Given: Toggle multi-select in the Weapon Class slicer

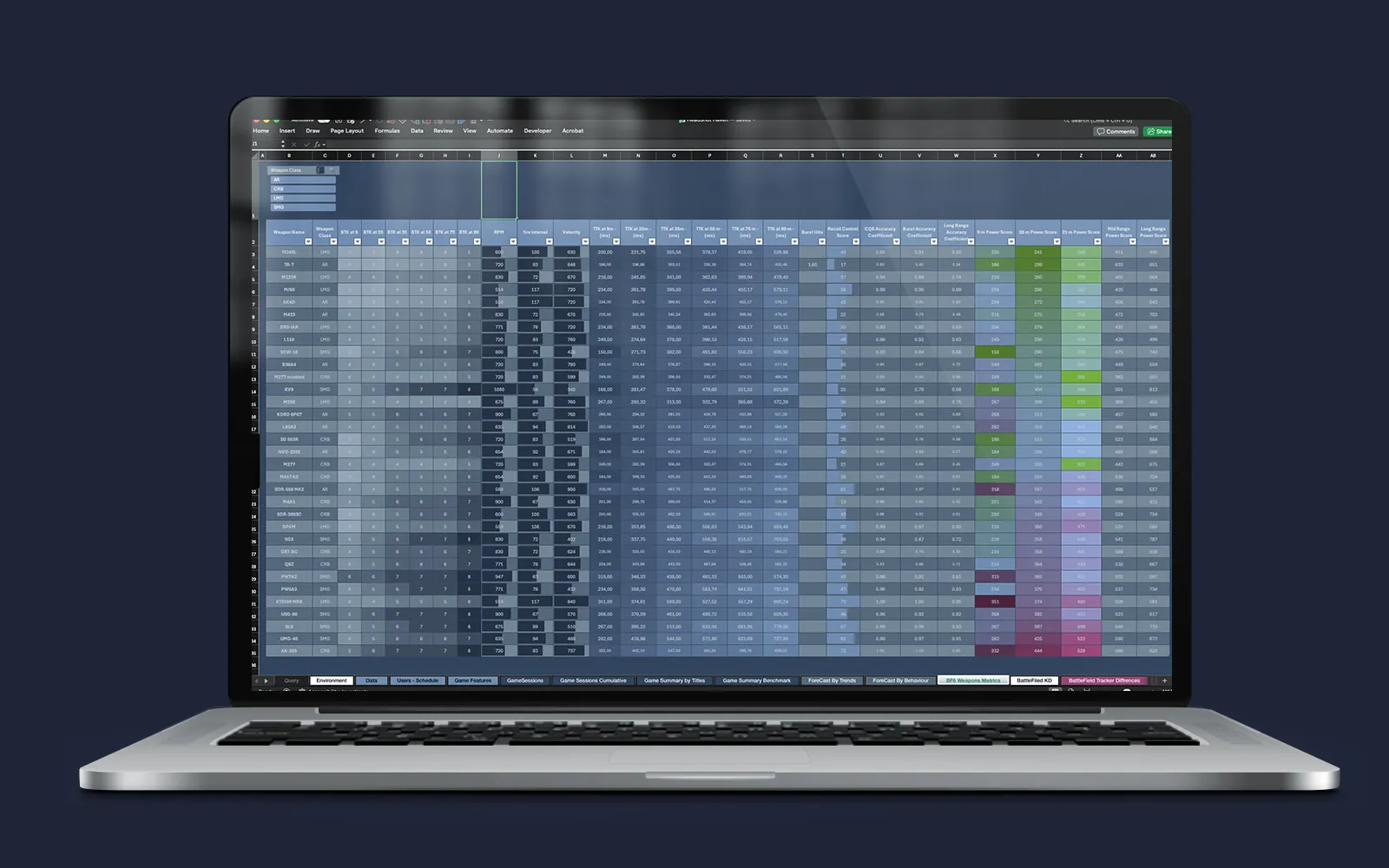Looking at the screenshot, I should 320,170.
